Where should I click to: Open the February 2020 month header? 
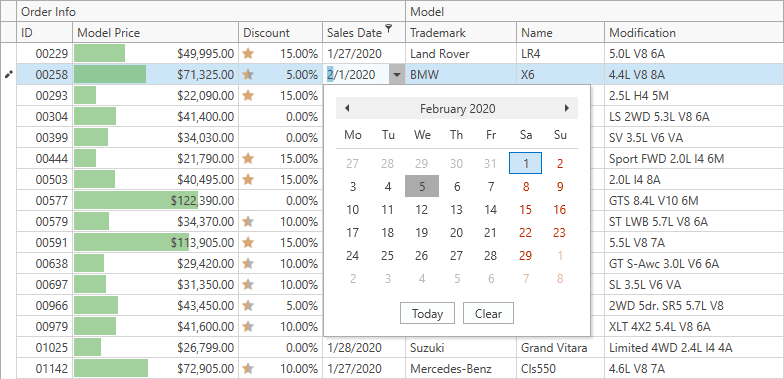click(x=458, y=108)
